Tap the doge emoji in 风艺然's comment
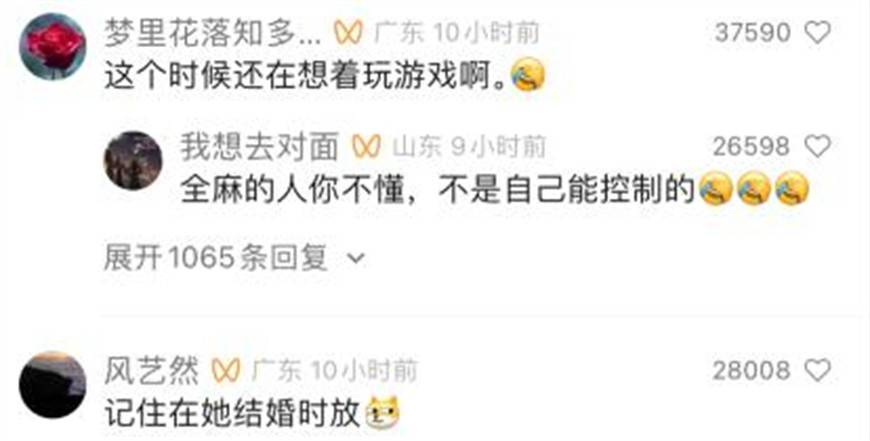870x441 pixels. pos(383,413)
